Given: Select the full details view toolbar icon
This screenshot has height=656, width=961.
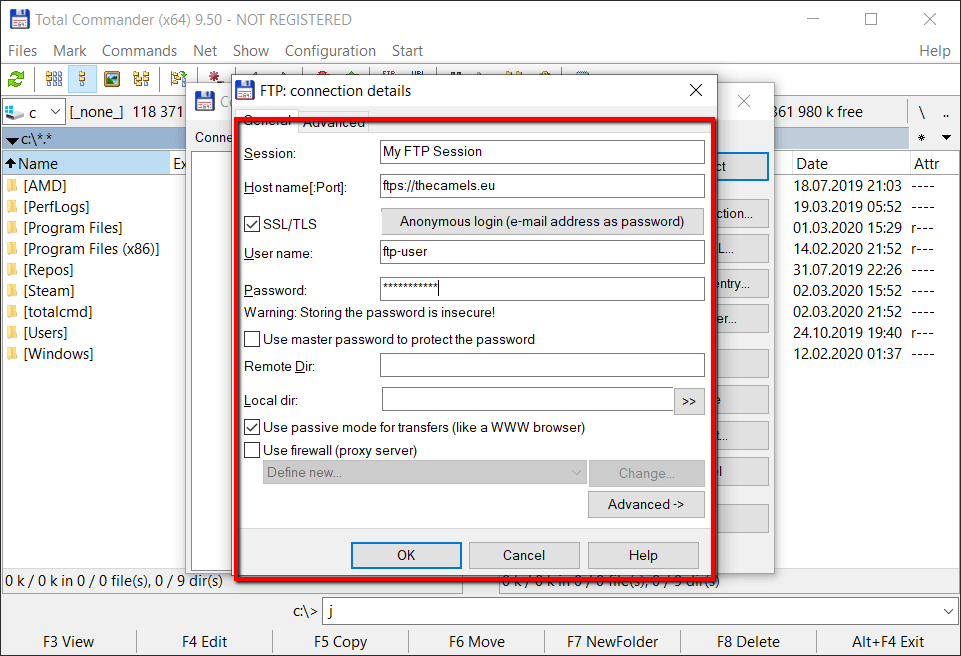Looking at the screenshot, I should pos(82,79).
